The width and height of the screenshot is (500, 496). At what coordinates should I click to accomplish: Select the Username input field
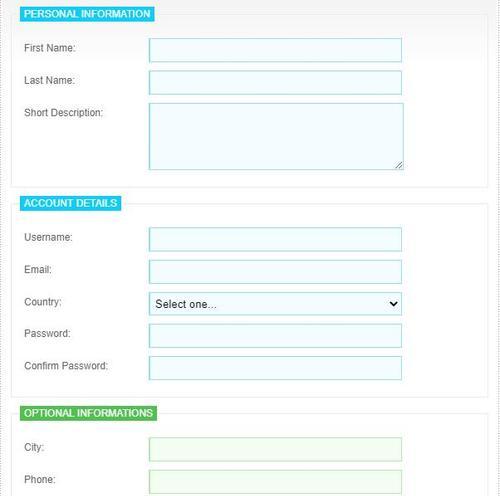coord(275,239)
